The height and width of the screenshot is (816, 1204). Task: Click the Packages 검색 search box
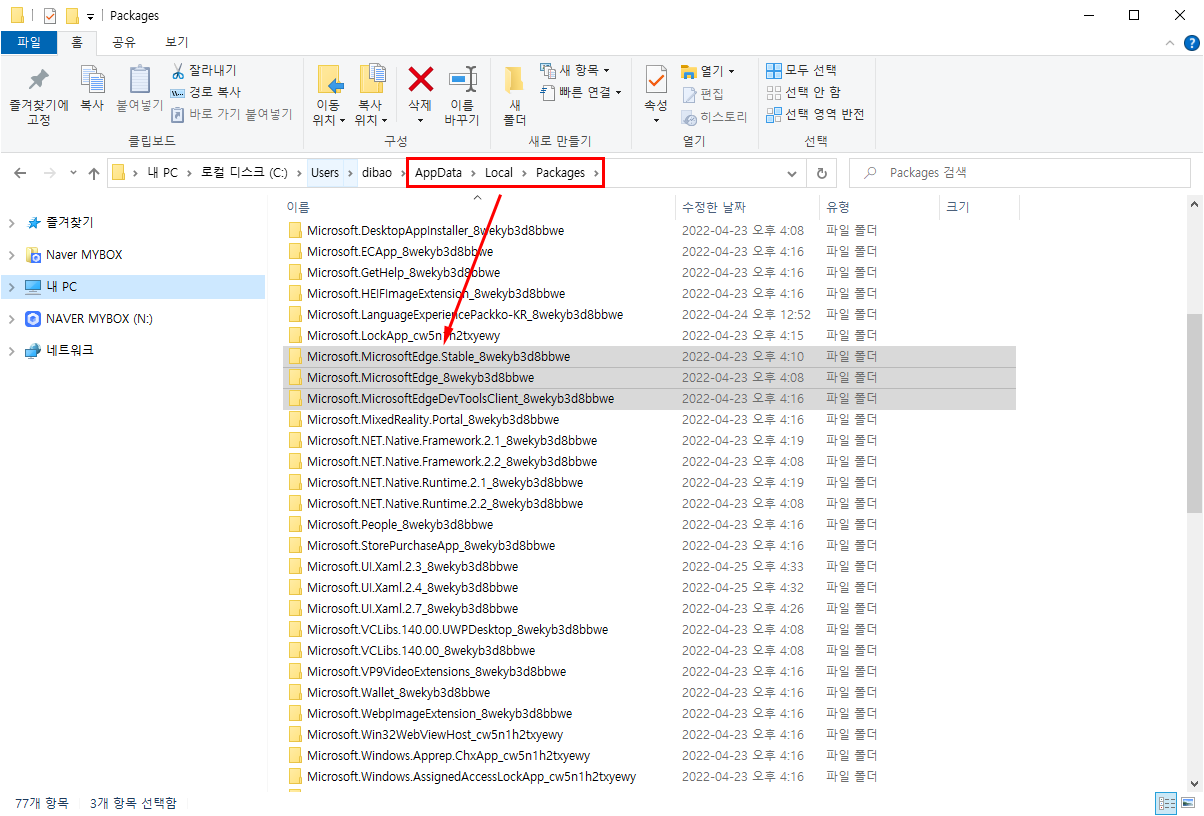click(x=1019, y=173)
